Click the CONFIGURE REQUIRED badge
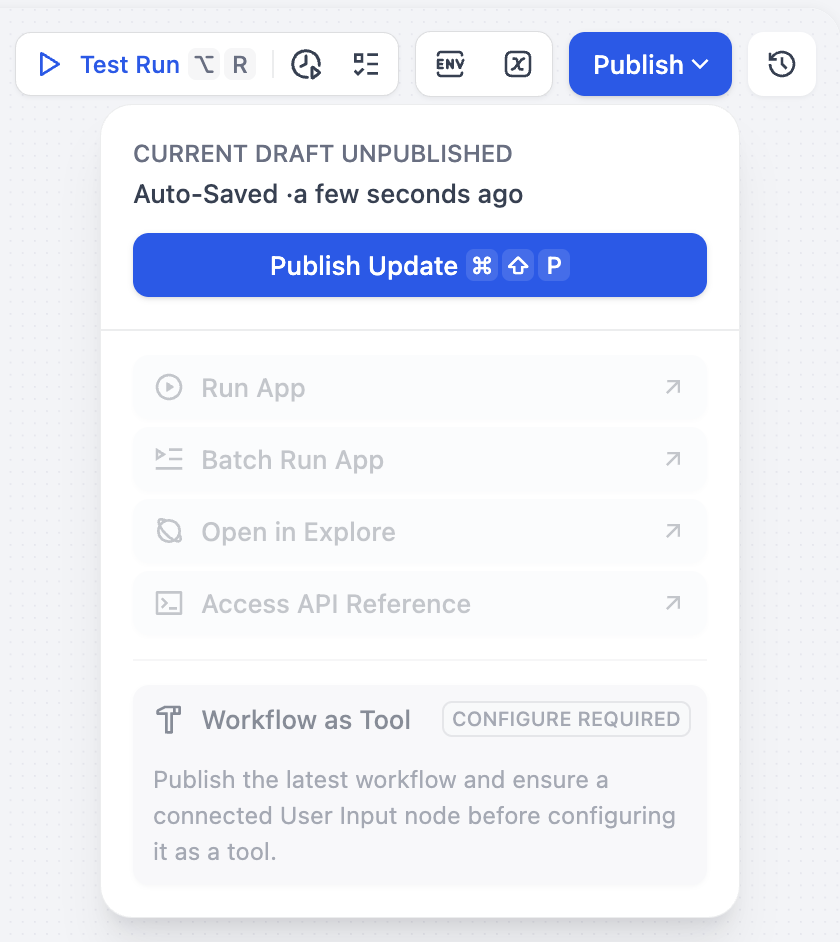The width and height of the screenshot is (840, 942). [566, 719]
